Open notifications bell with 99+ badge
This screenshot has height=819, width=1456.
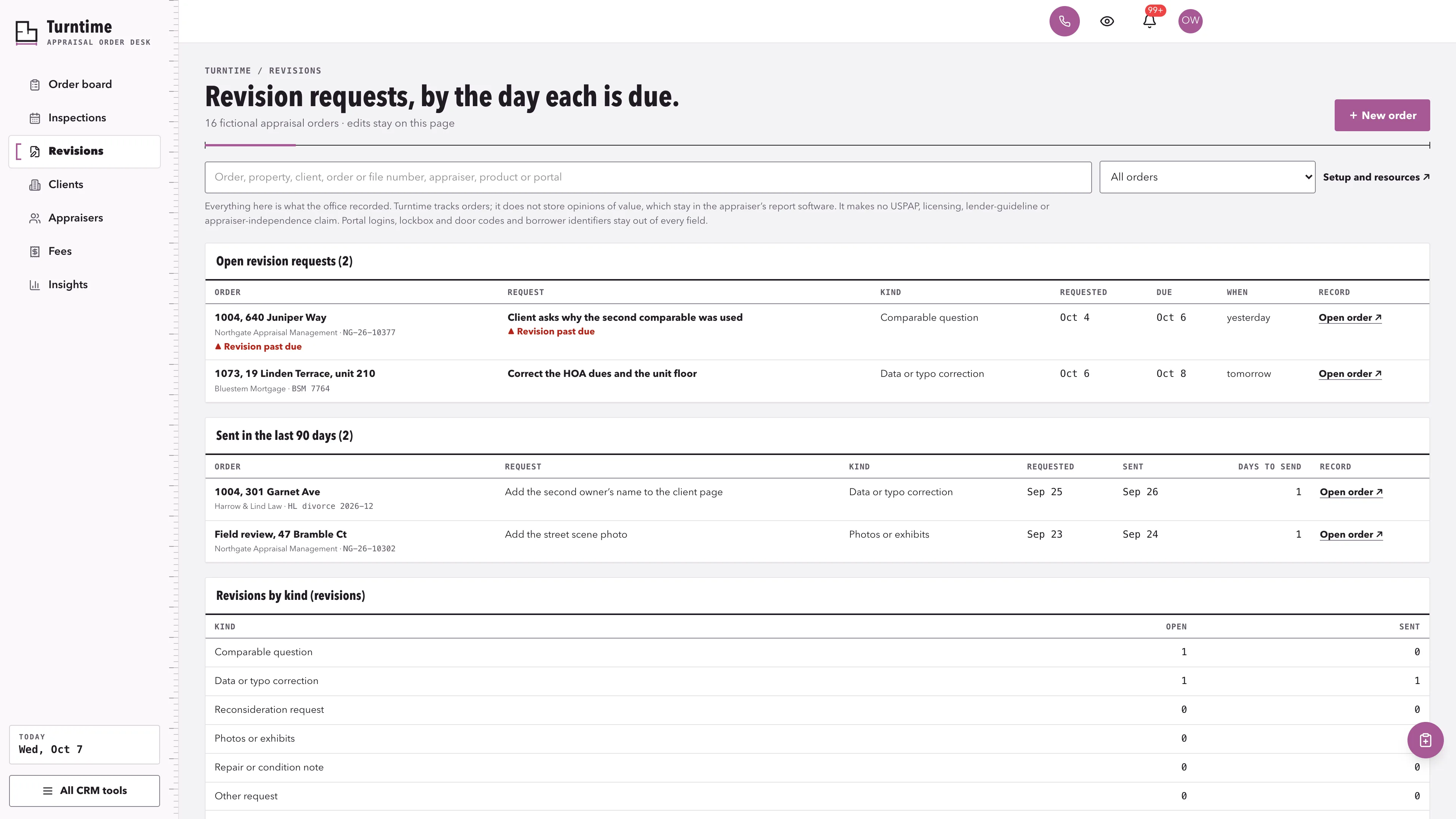click(1149, 21)
